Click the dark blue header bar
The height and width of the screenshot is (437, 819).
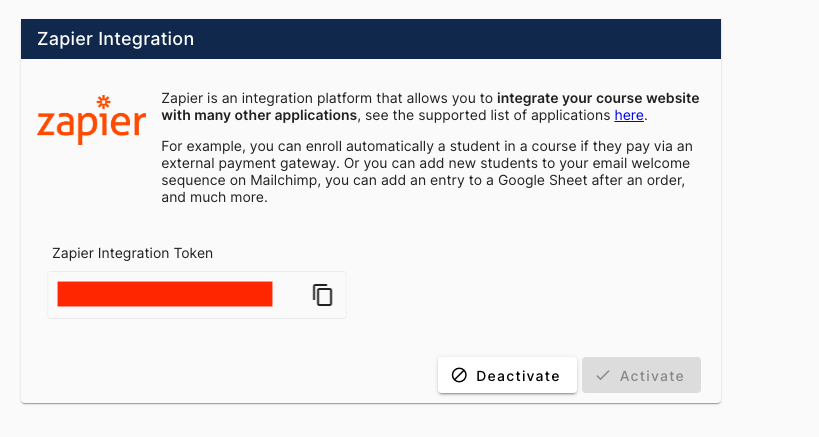tap(450, 39)
